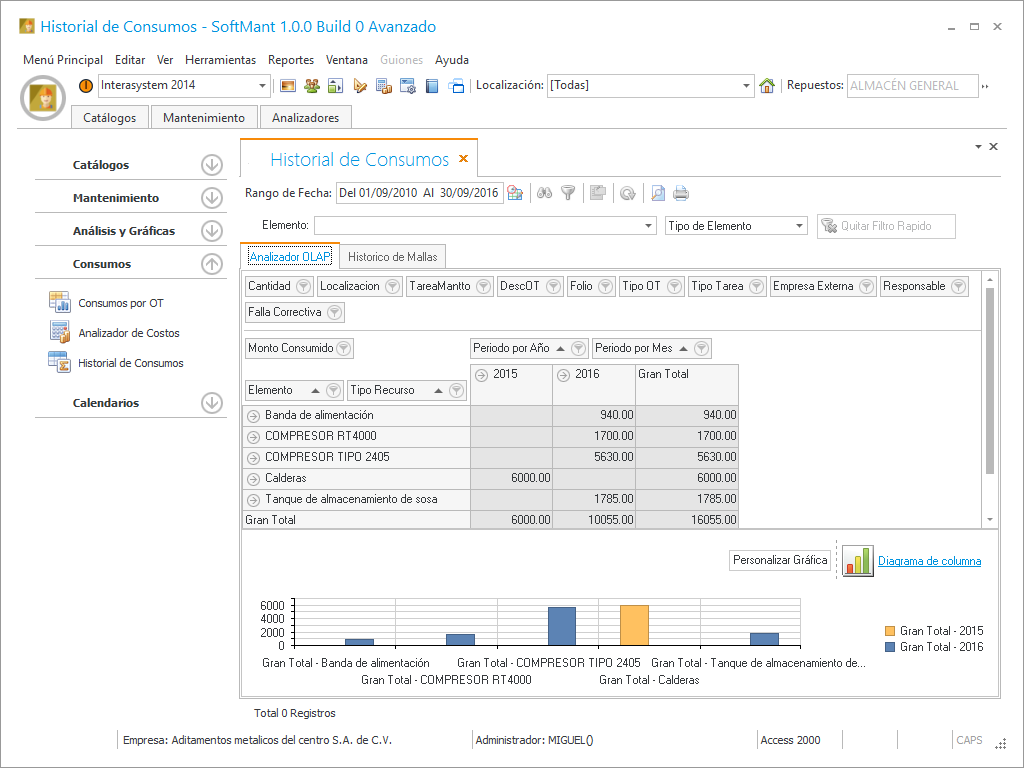Open the Tipo de Elemento dropdown

[x=799, y=226]
